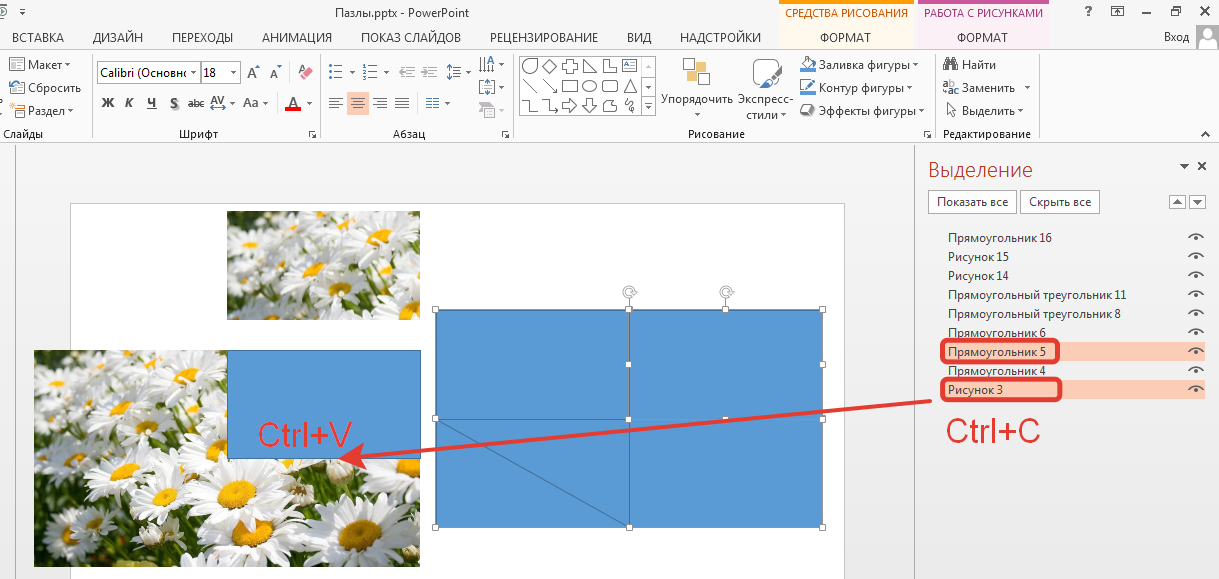
Task: Click Скрыть все button
Action: click(x=1060, y=202)
